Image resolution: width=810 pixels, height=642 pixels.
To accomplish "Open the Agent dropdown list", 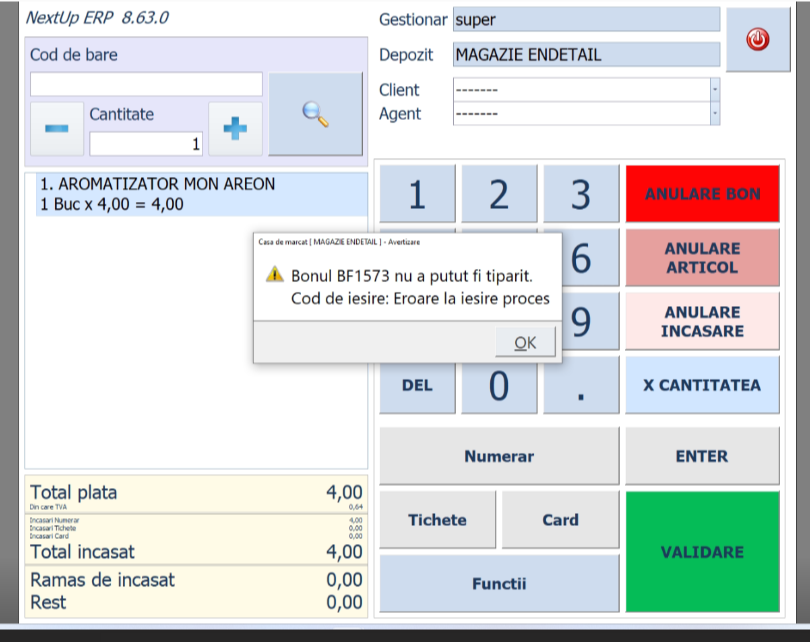I will point(714,114).
